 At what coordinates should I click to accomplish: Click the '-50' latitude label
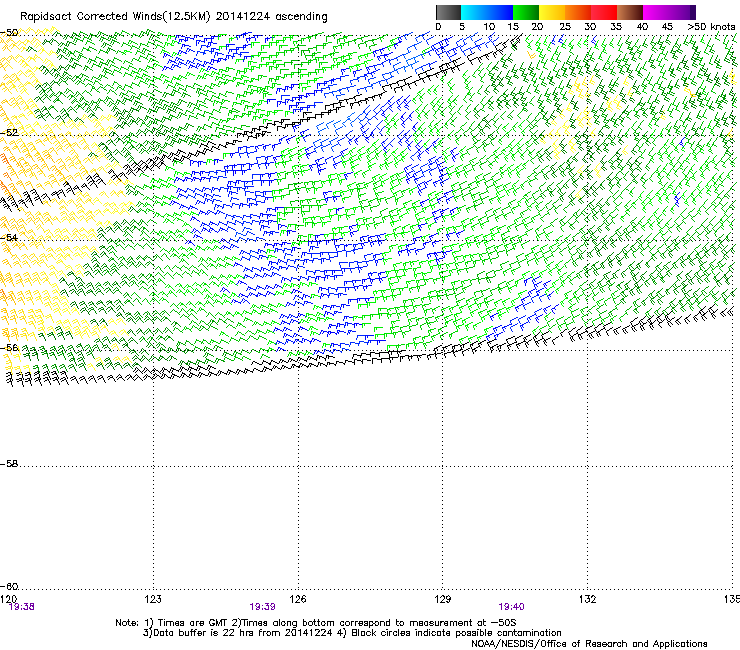click(x=9, y=33)
